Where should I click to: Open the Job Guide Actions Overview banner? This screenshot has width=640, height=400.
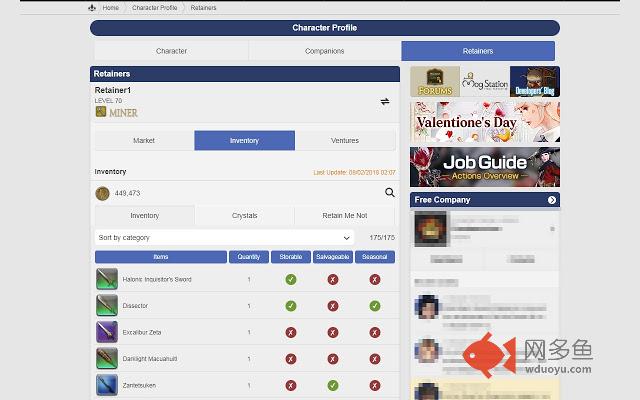(485, 167)
